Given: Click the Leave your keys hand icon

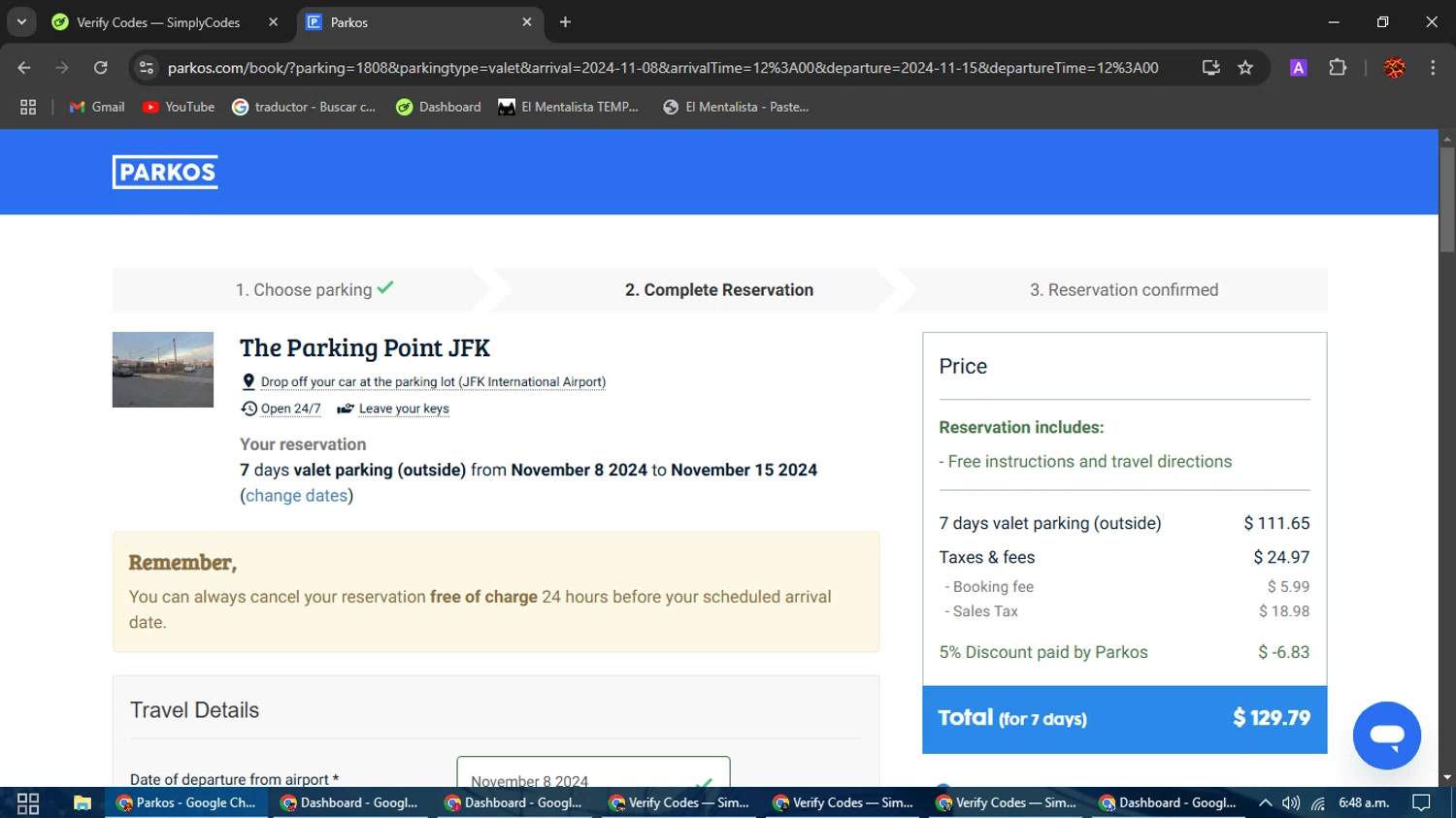Looking at the screenshot, I should (345, 409).
